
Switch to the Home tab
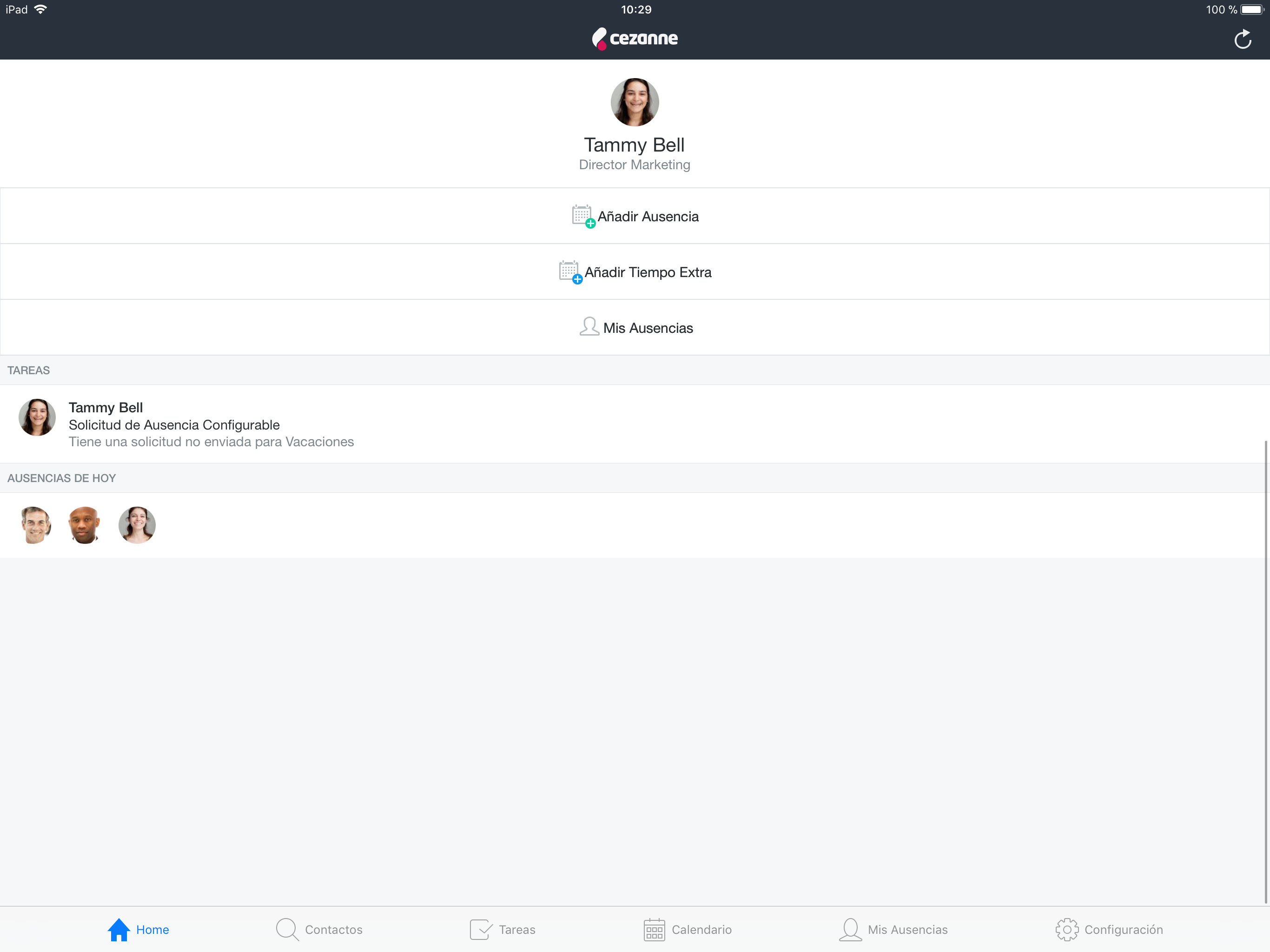139,930
